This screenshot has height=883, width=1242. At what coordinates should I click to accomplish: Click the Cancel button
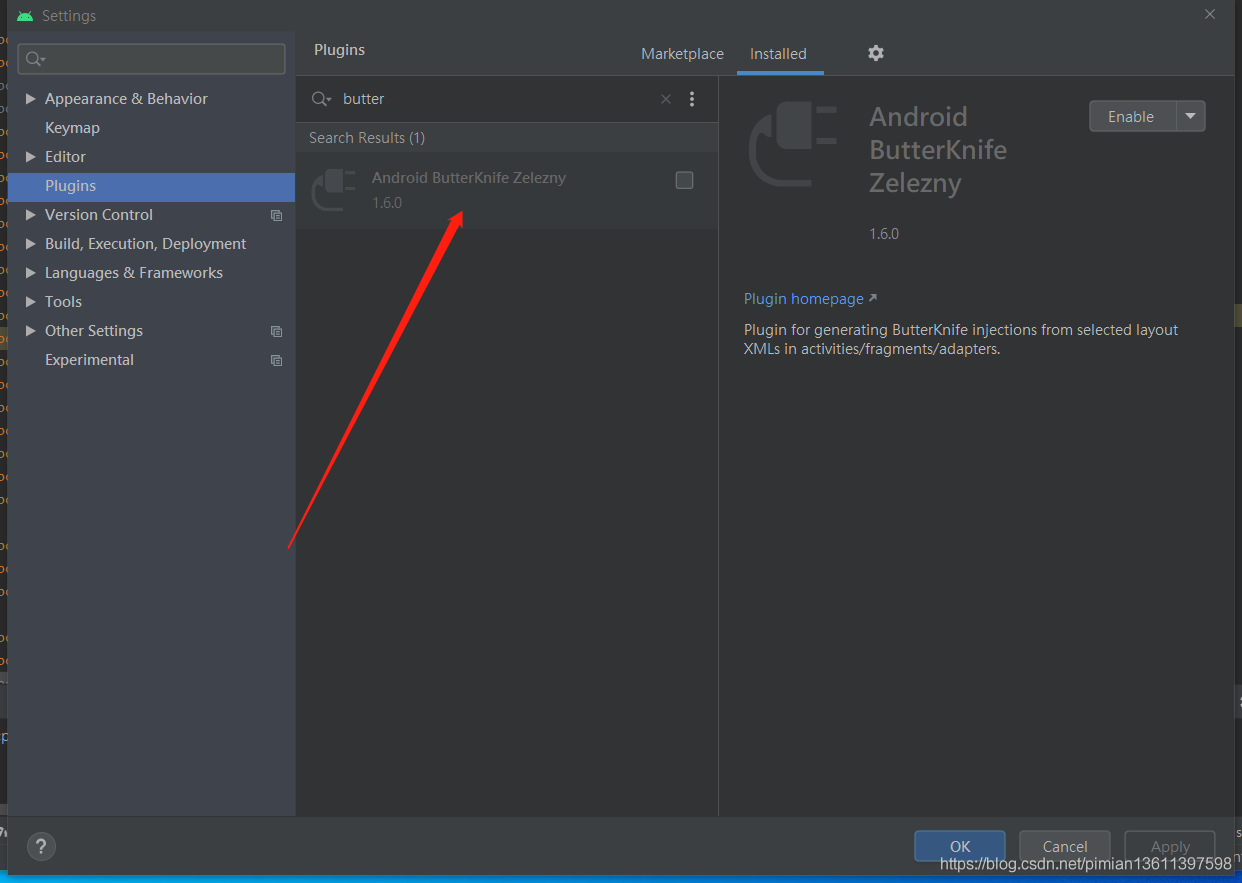[1065, 846]
